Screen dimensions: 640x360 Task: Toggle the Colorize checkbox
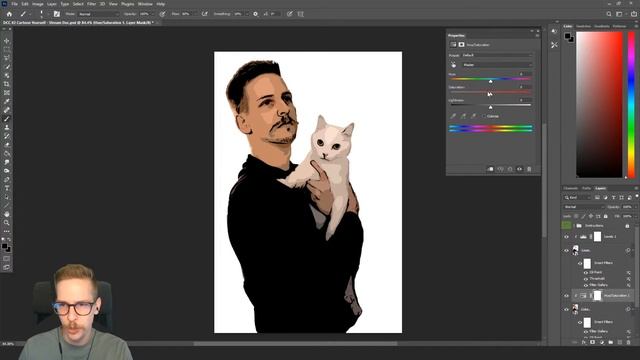coord(484,116)
